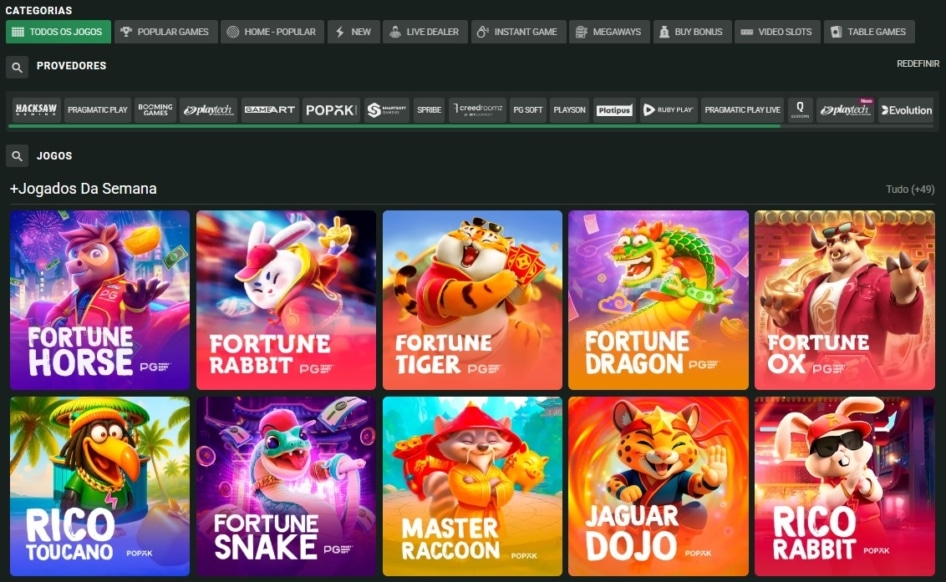The height and width of the screenshot is (582, 946).
Task: Click the +Jogados Da Semana heading
Action: click(x=83, y=189)
